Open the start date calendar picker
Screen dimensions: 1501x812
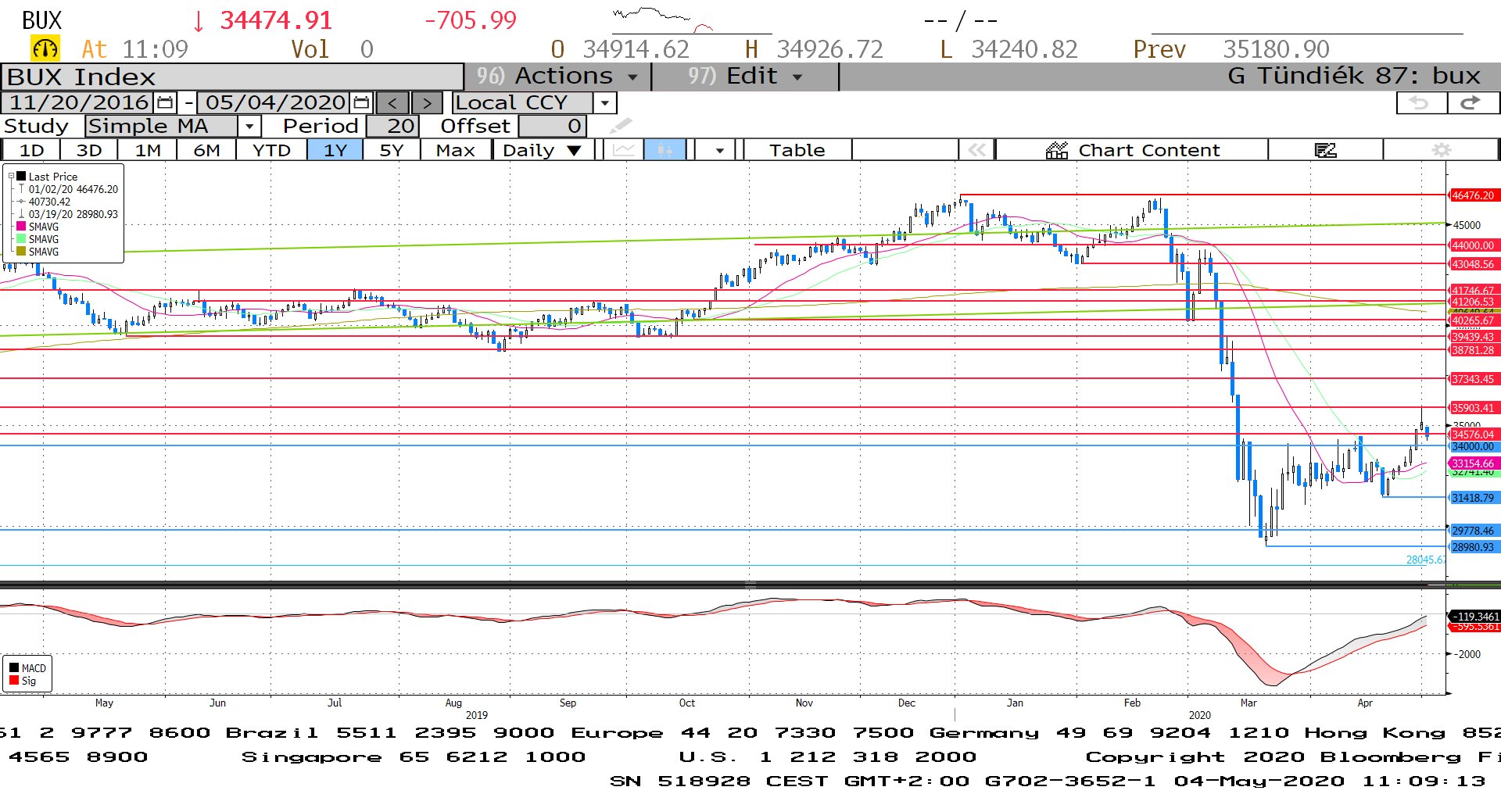pyautogui.click(x=165, y=102)
